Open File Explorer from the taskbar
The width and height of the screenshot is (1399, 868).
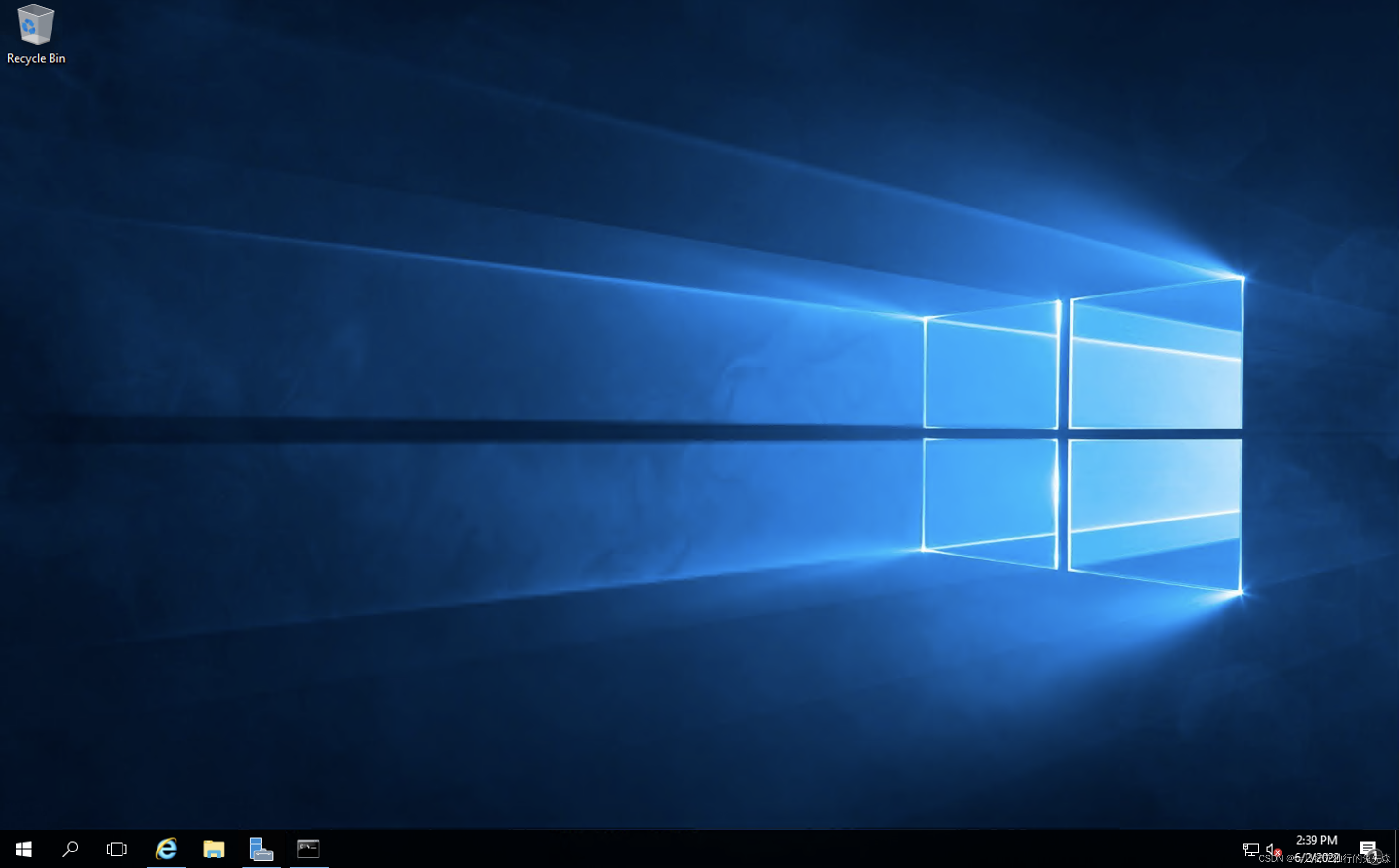pos(213,849)
